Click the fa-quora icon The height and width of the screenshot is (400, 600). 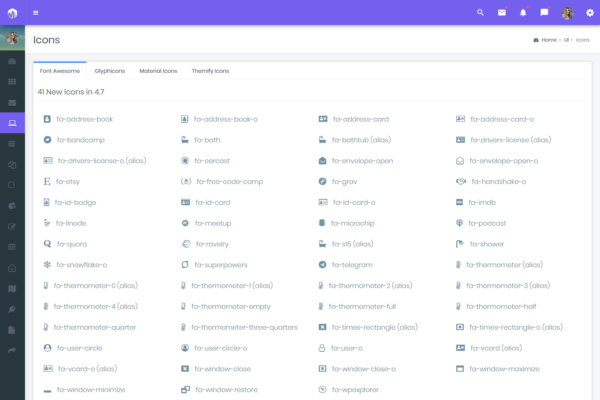tap(47, 244)
